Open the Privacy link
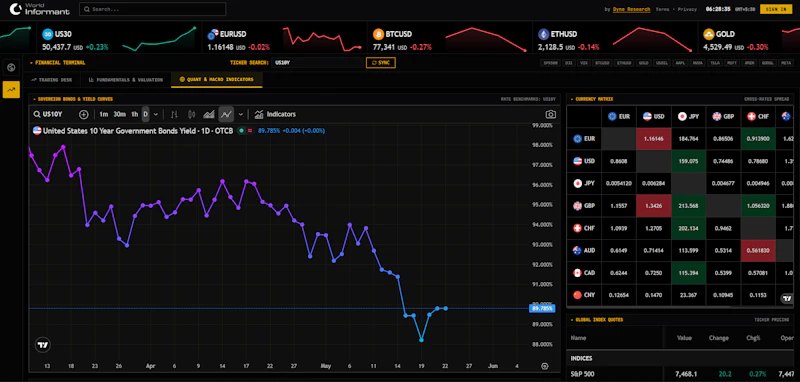The height and width of the screenshot is (382, 800). 687,9
